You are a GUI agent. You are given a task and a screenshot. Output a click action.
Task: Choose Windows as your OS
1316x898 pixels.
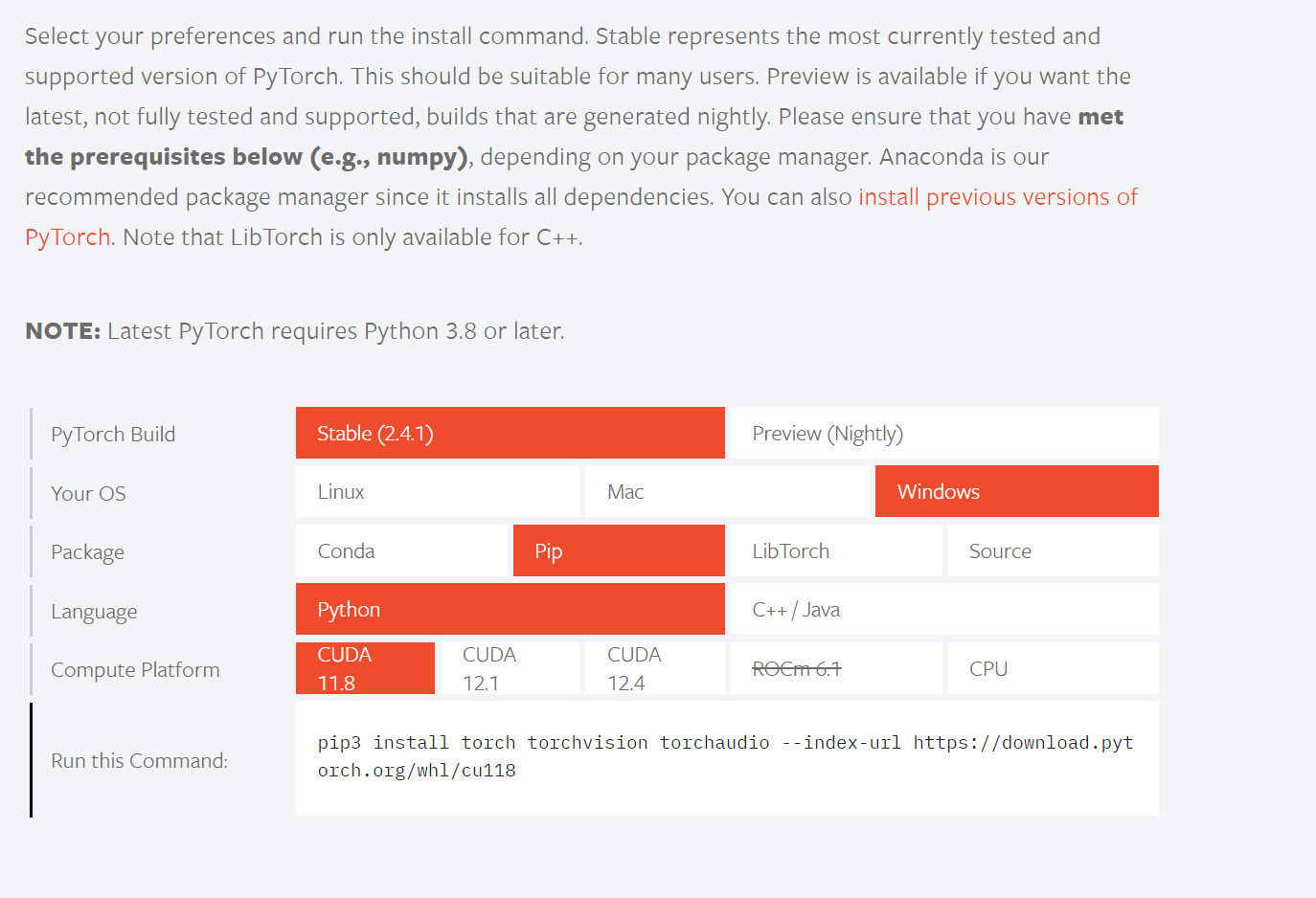[x=1017, y=491]
